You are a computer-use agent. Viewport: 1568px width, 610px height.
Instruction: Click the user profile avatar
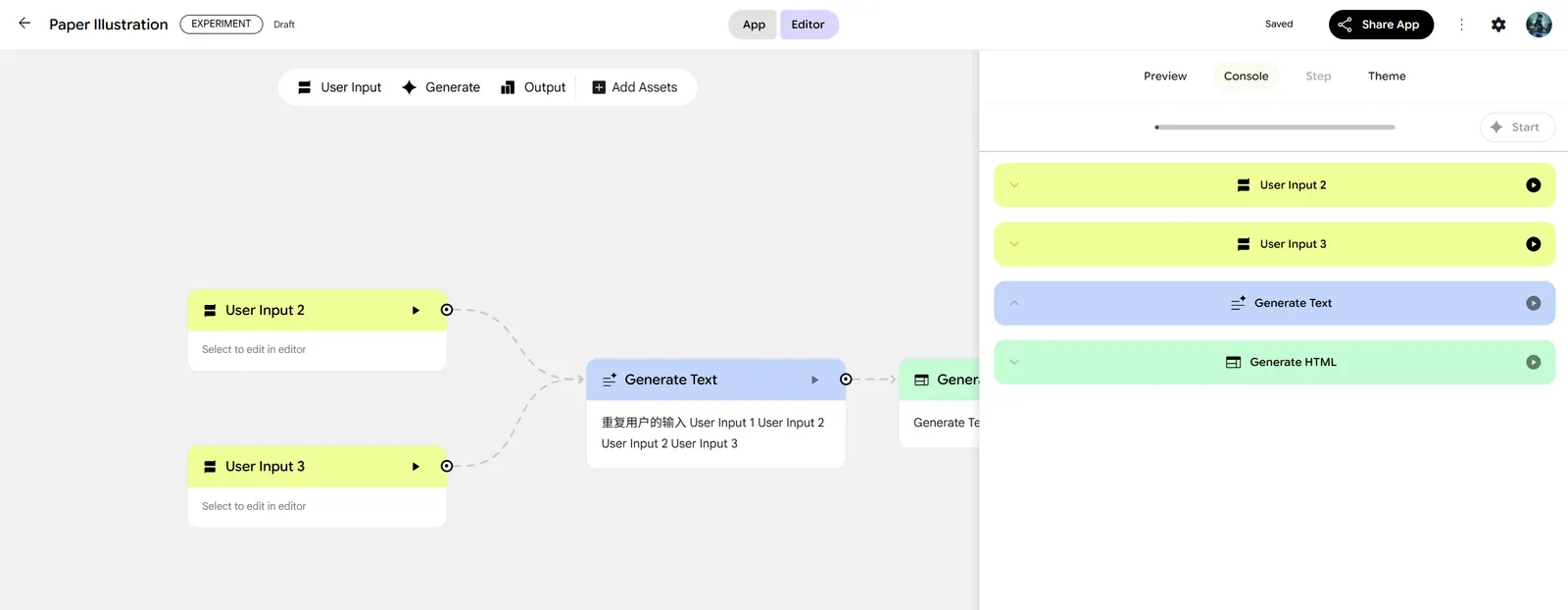(x=1539, y=25)
